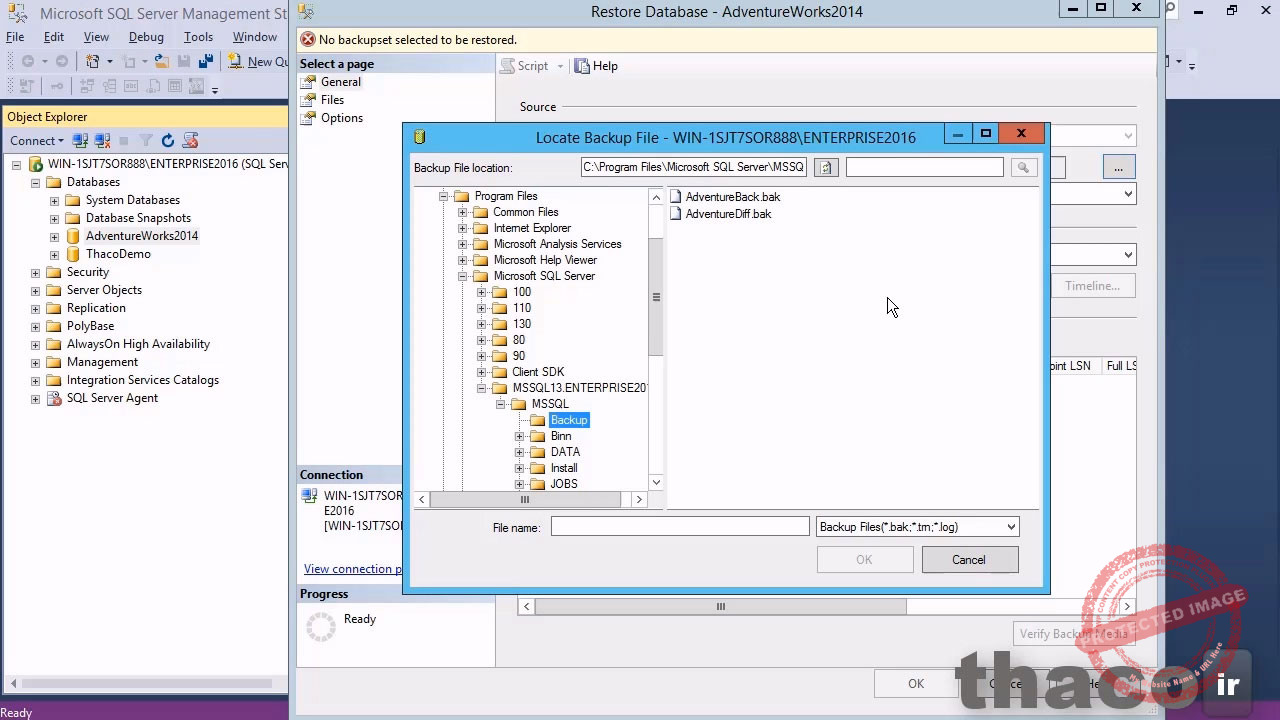
Task: Click the Save All toolbar icon
Action: (207, 61)
